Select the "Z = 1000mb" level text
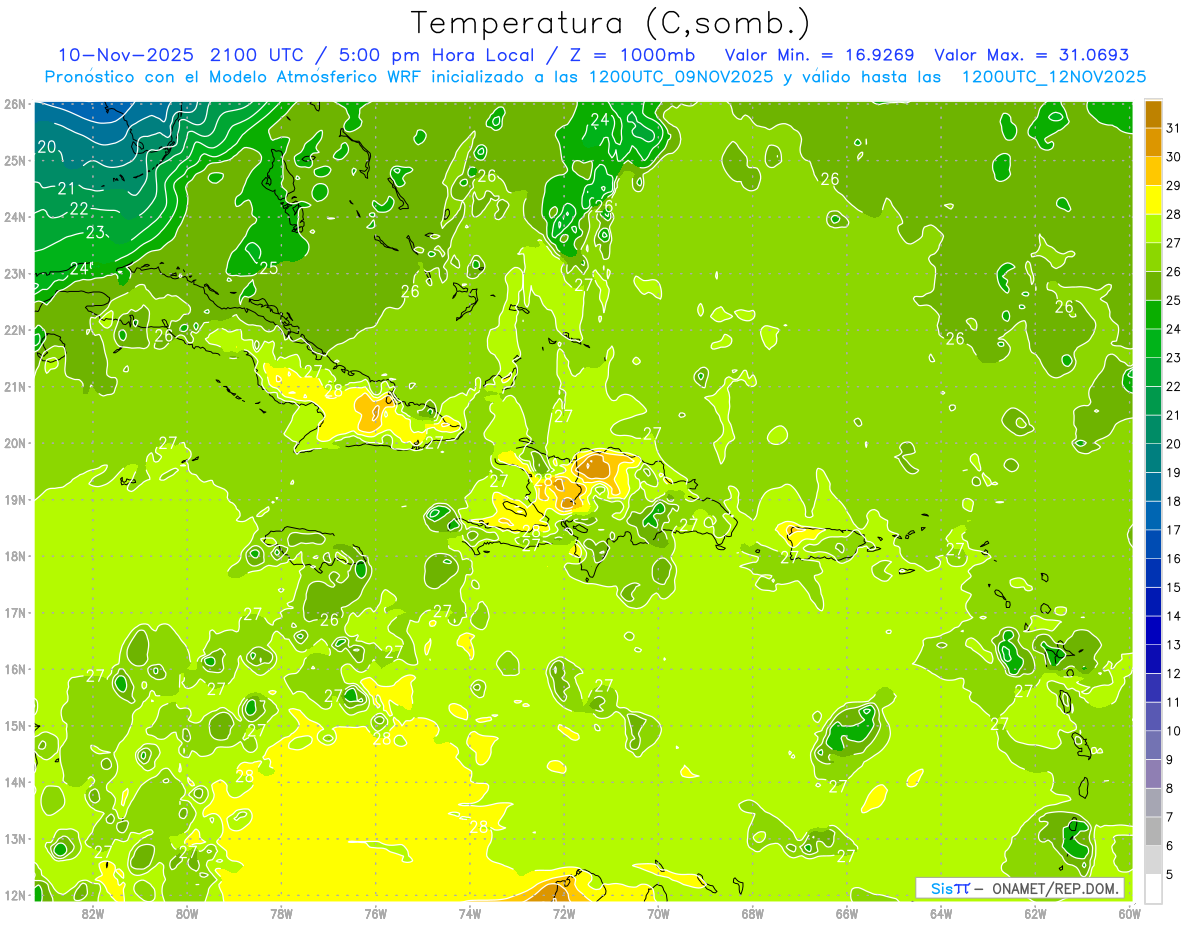This screenshot has width=1200, height=927. [x=631, y=55]
